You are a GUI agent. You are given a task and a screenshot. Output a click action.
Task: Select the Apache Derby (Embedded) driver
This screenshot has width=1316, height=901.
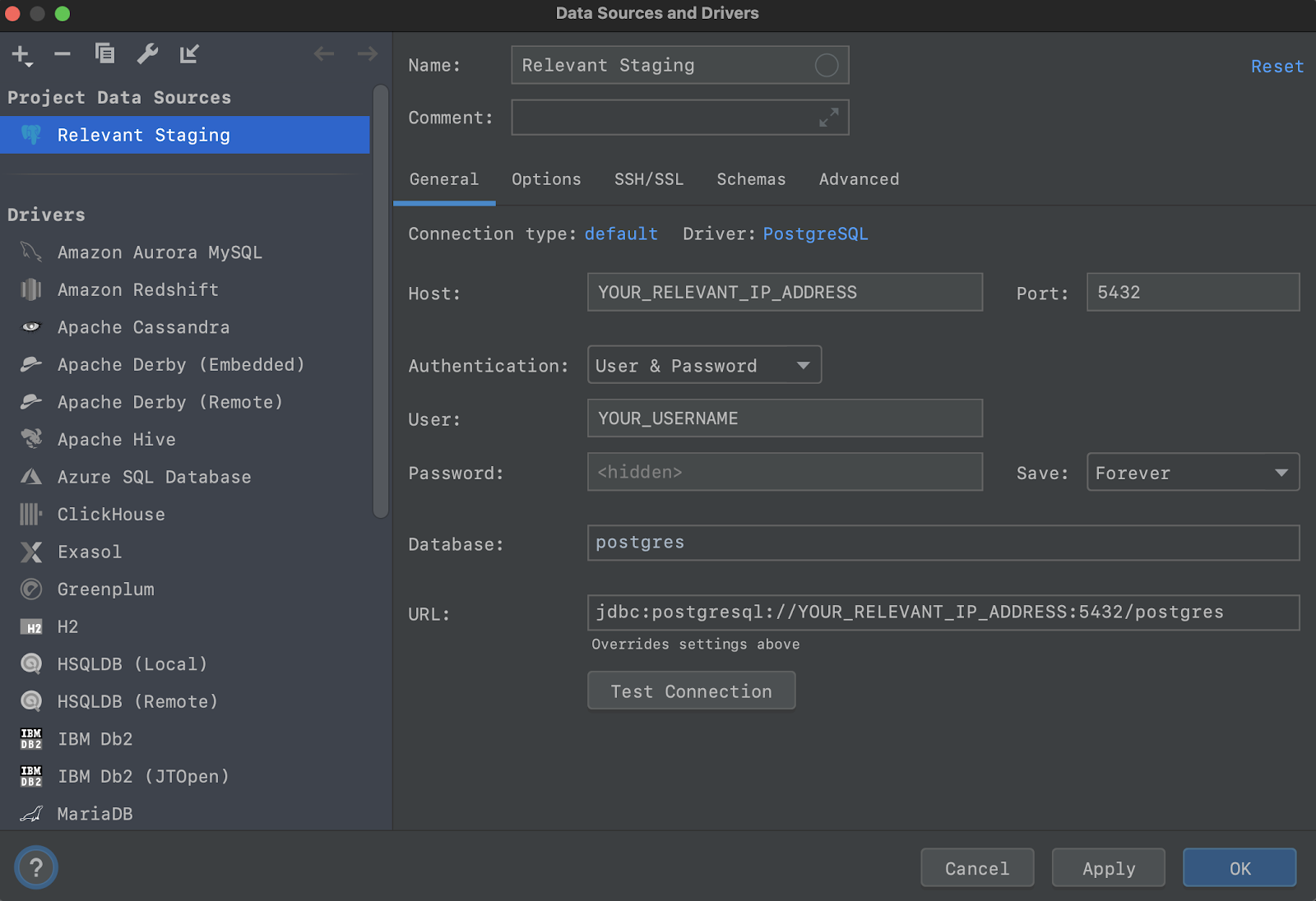point(185,364)
